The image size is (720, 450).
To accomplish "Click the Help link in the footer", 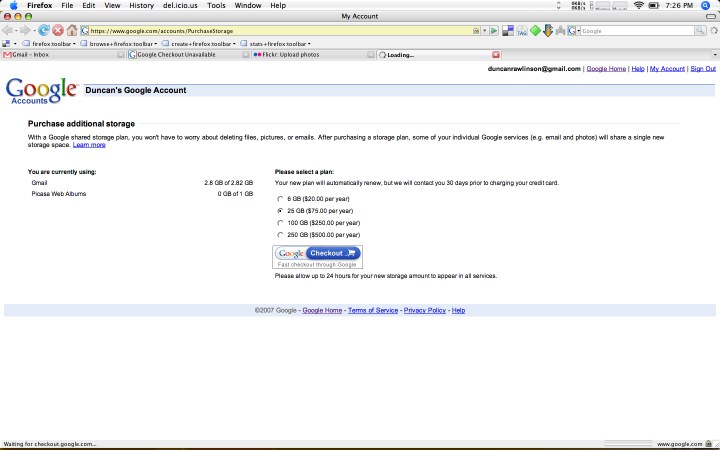I will pos(458,310).
